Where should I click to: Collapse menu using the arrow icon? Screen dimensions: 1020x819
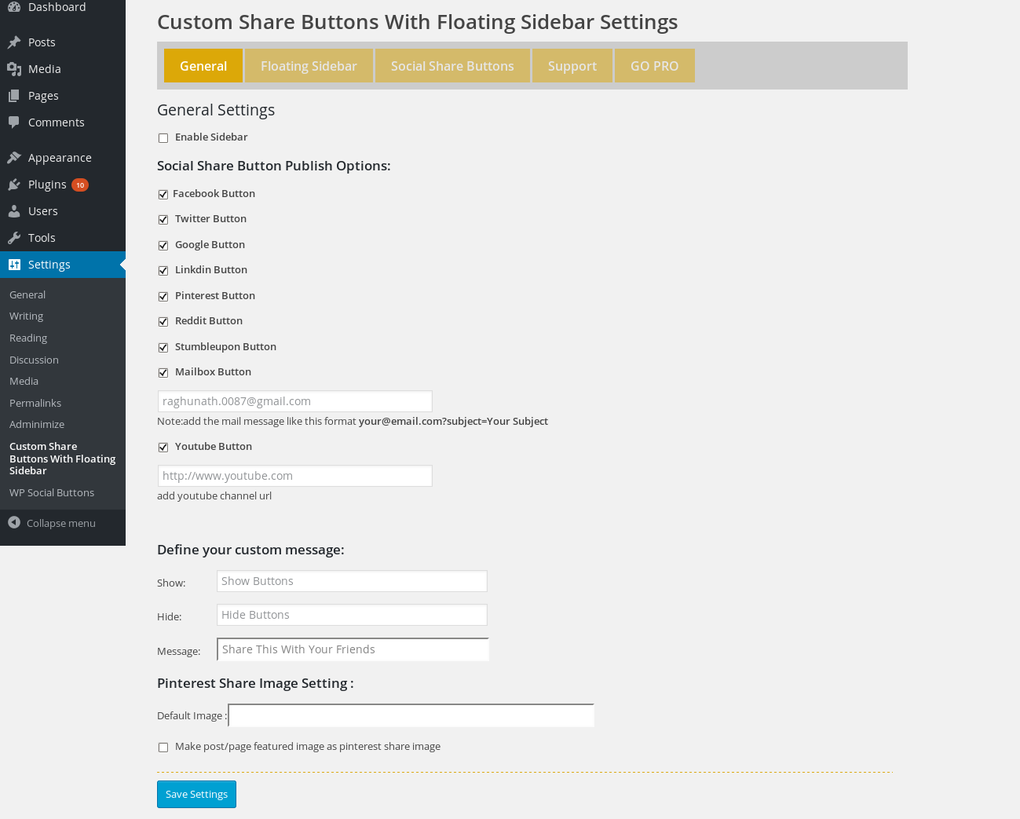[x=14, y=522]
